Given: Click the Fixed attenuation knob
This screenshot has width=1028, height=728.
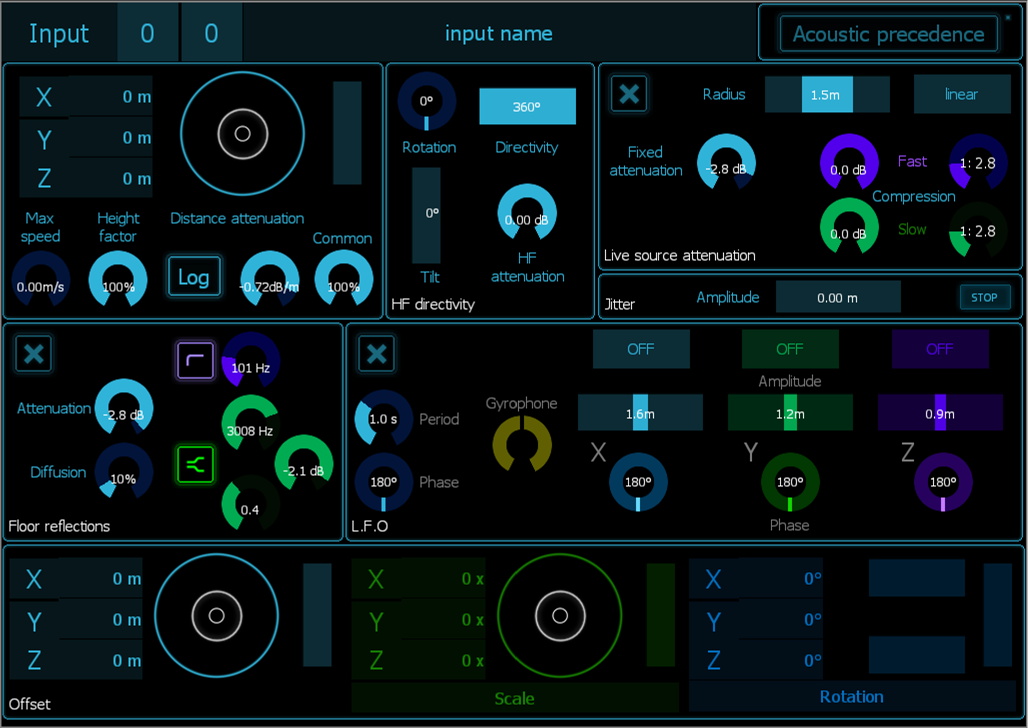Looking at the screenshot, I should [x=725, y=162].
